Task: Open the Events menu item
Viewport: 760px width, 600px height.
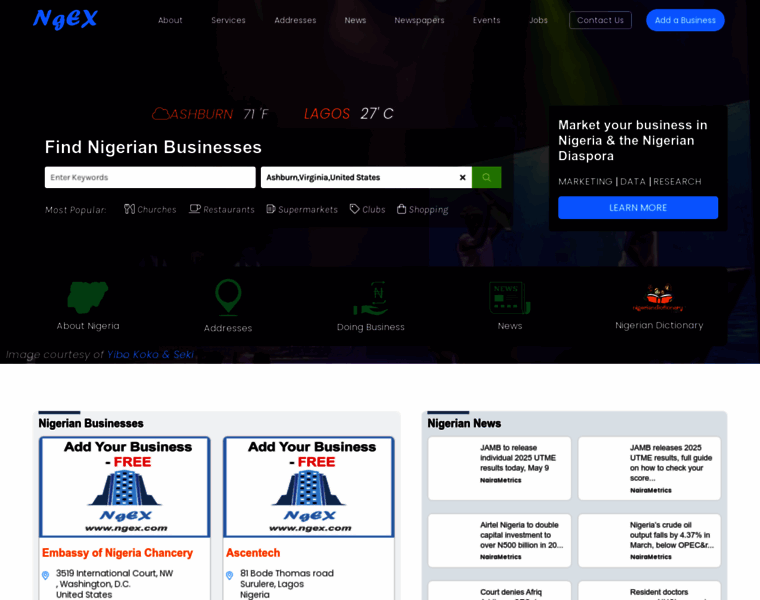Action: (x=486, y=20)
